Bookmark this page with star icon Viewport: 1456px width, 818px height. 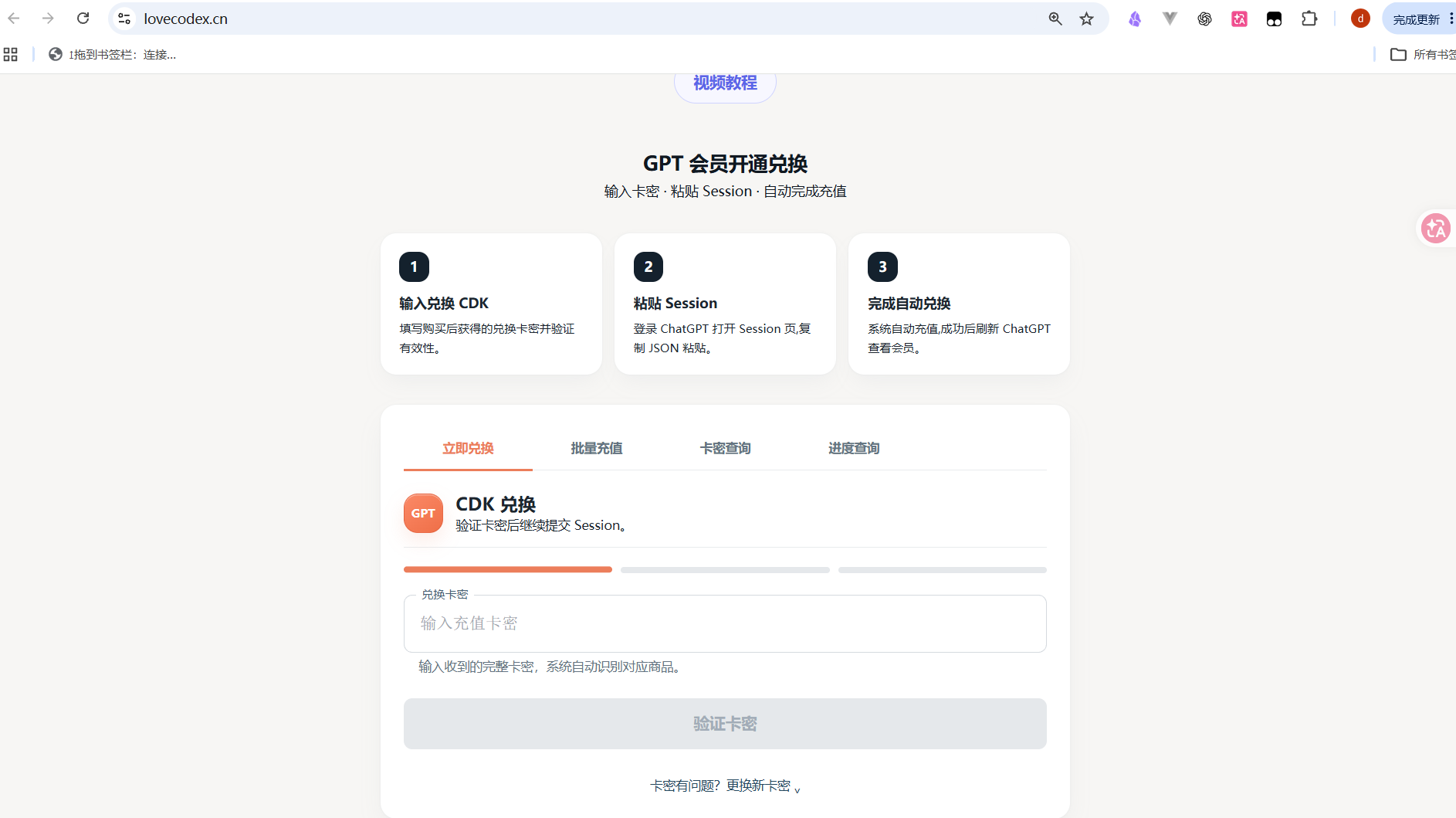(x=1087, y=19)
